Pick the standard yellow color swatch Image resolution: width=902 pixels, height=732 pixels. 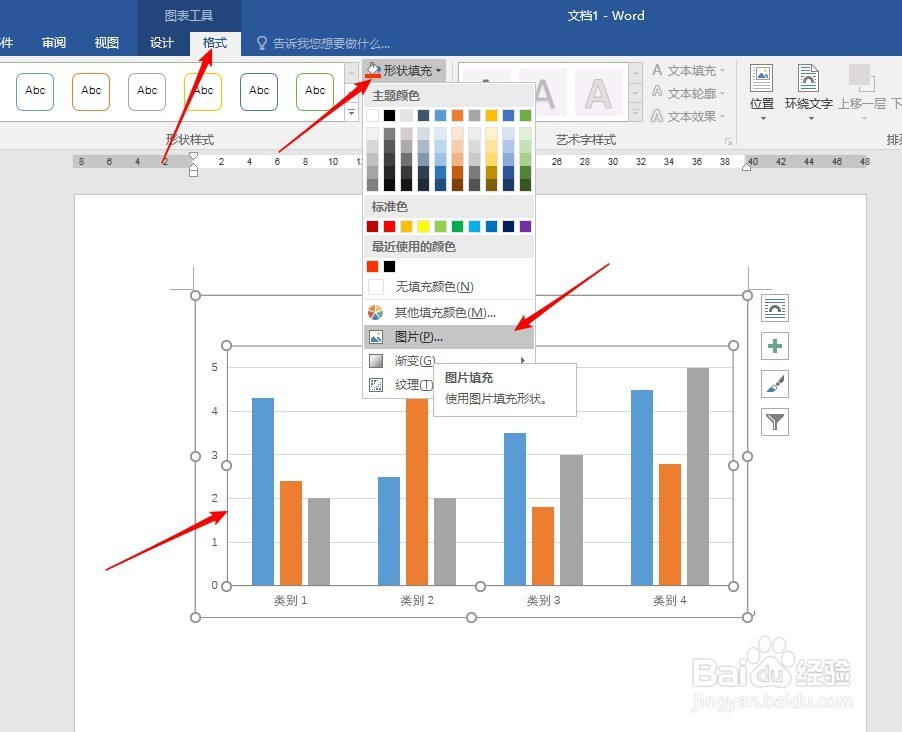tap(423, 227)
